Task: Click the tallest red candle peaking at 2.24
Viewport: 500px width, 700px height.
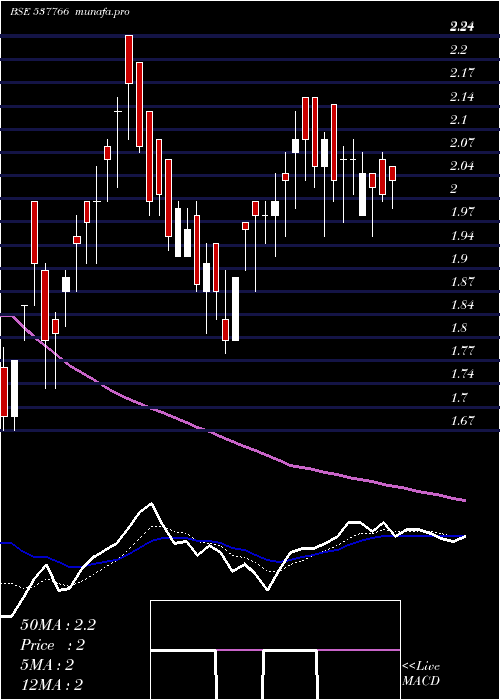Action: tap(129, 59)
